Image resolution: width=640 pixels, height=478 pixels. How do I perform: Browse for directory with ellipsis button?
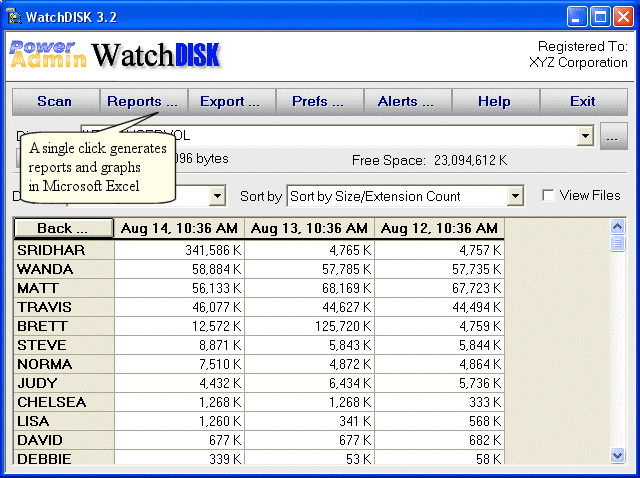coord(613,136)
